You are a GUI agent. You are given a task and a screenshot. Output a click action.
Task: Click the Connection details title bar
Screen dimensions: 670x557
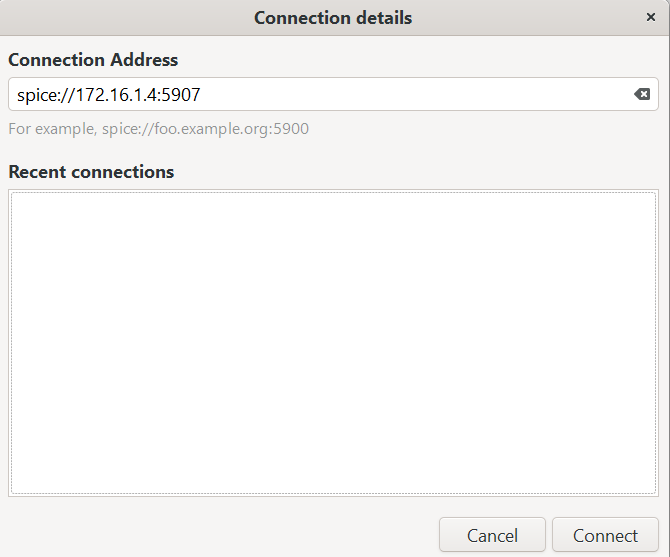tap(333, 18)
